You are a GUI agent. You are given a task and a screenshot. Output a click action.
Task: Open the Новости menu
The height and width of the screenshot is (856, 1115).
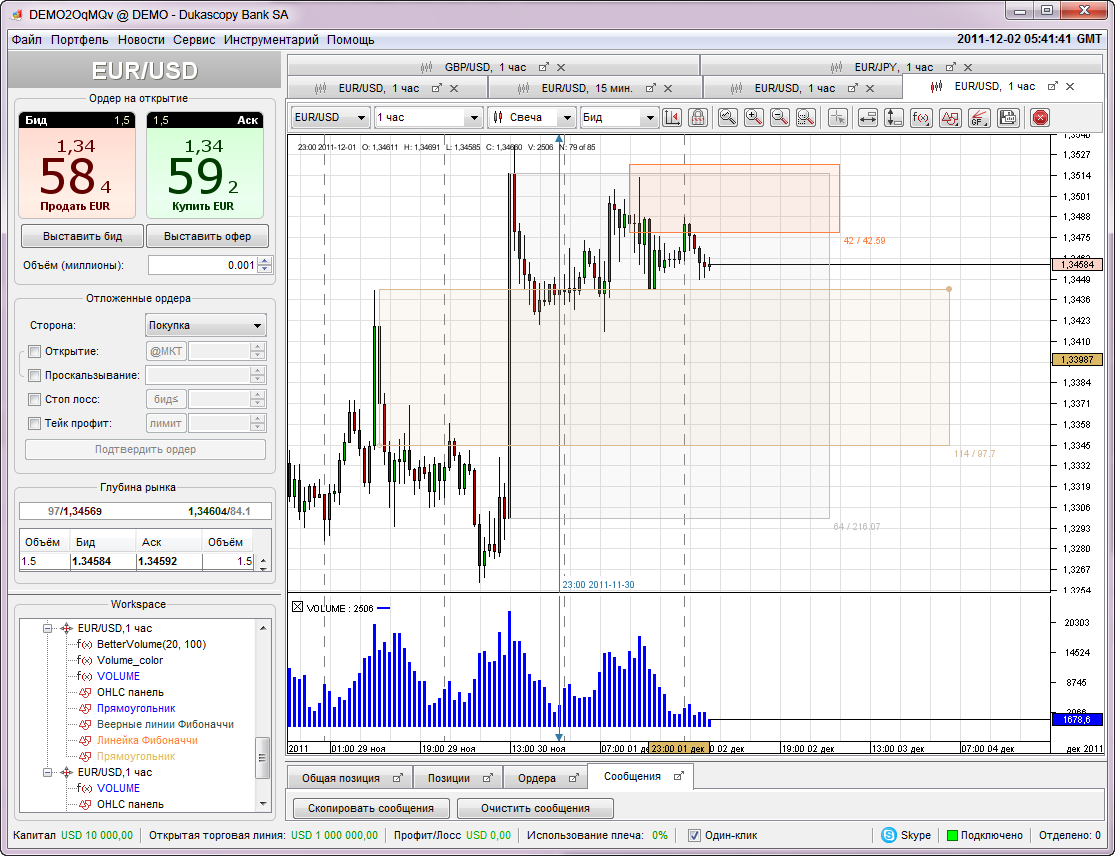pyautogui.click(x=141, y=40)
